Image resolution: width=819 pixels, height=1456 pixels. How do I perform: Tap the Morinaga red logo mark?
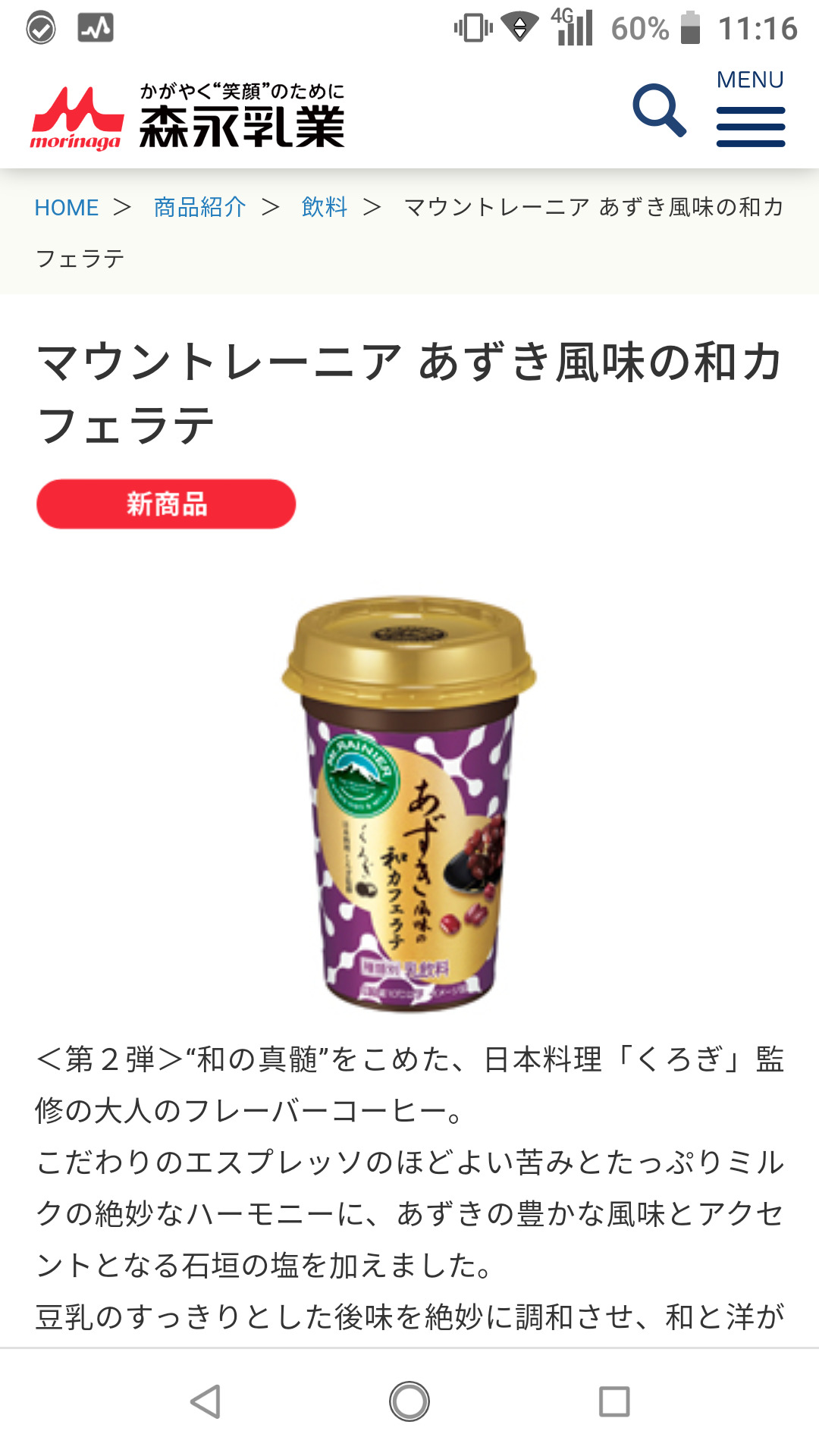coord(77,118)
